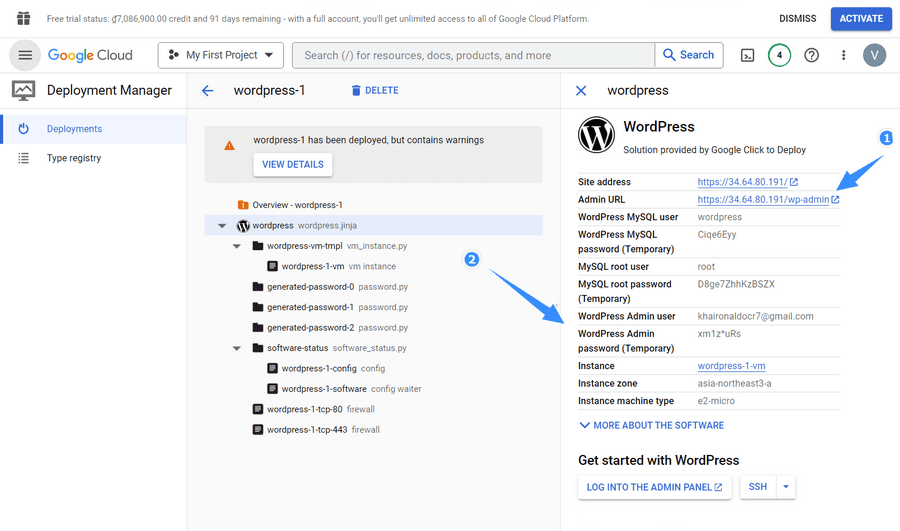Click the MySQL root password value D8ge7ZhhKzBSZX
The image size is (900, 531).
736,284
